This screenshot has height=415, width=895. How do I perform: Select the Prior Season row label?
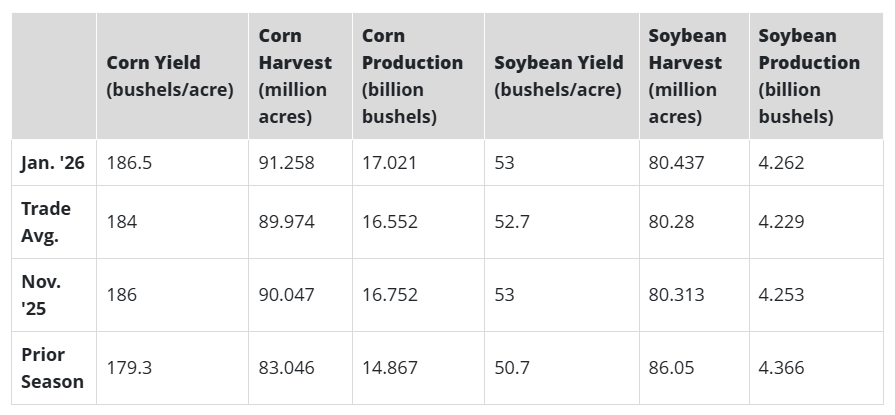click(x=52, y=368)
